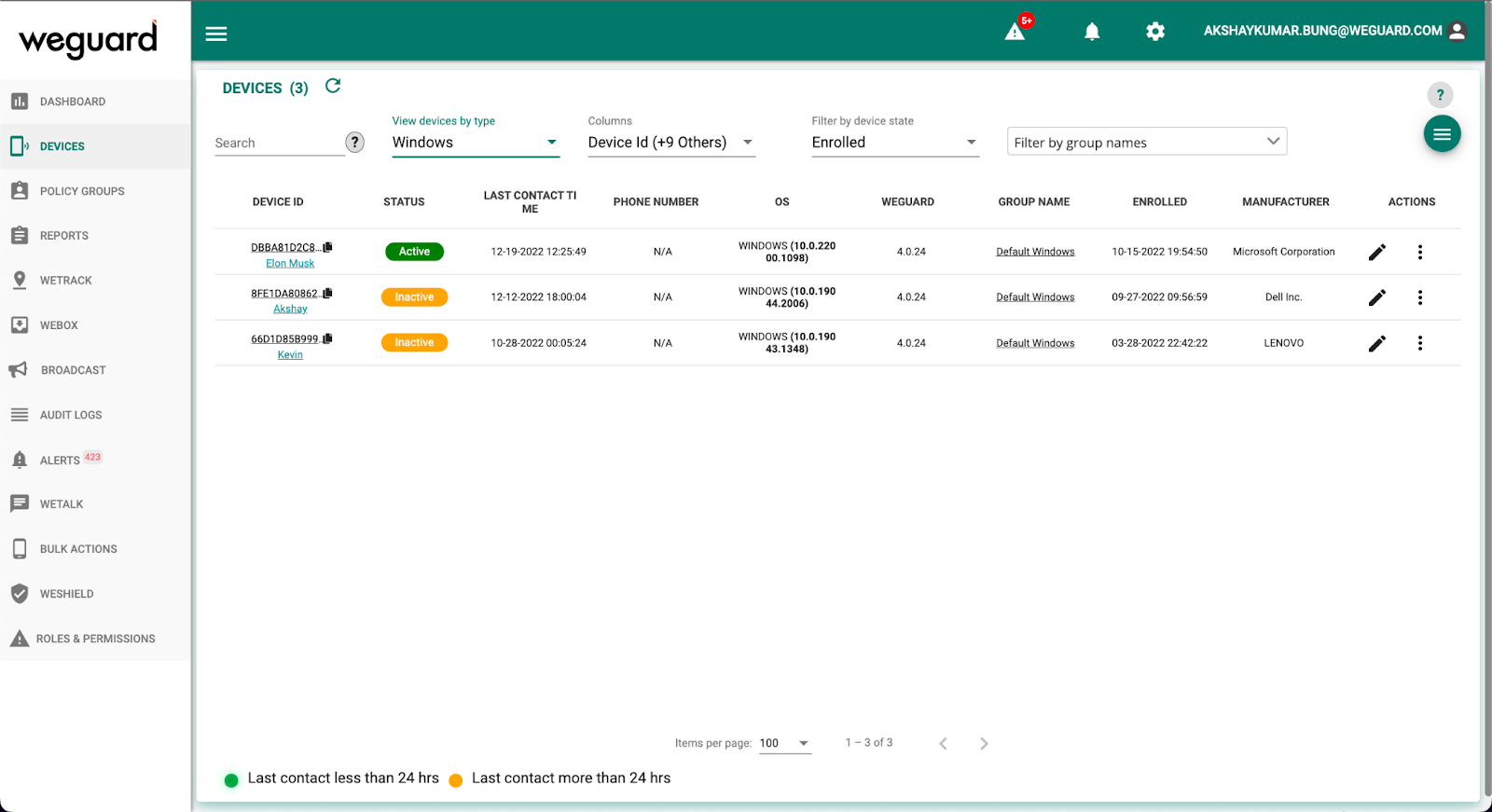Viewport: 1492px width, 812px height.
Task: Open the notifications bell icon
Action: coord(1092,32)
